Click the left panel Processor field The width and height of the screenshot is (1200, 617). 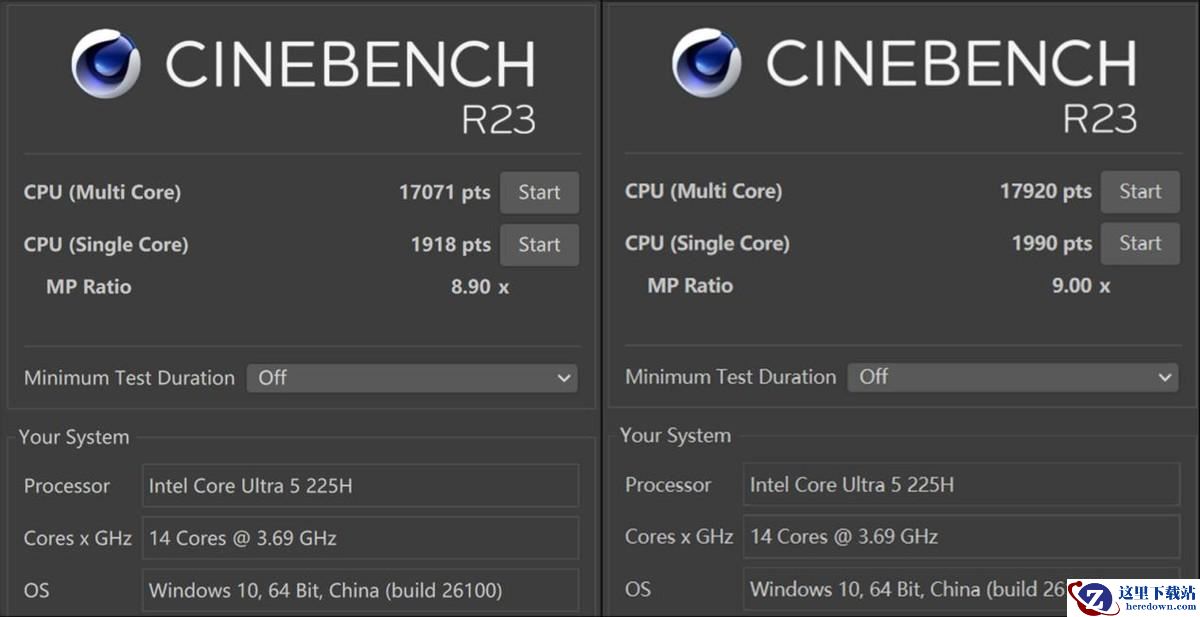[x=360, y=486]
